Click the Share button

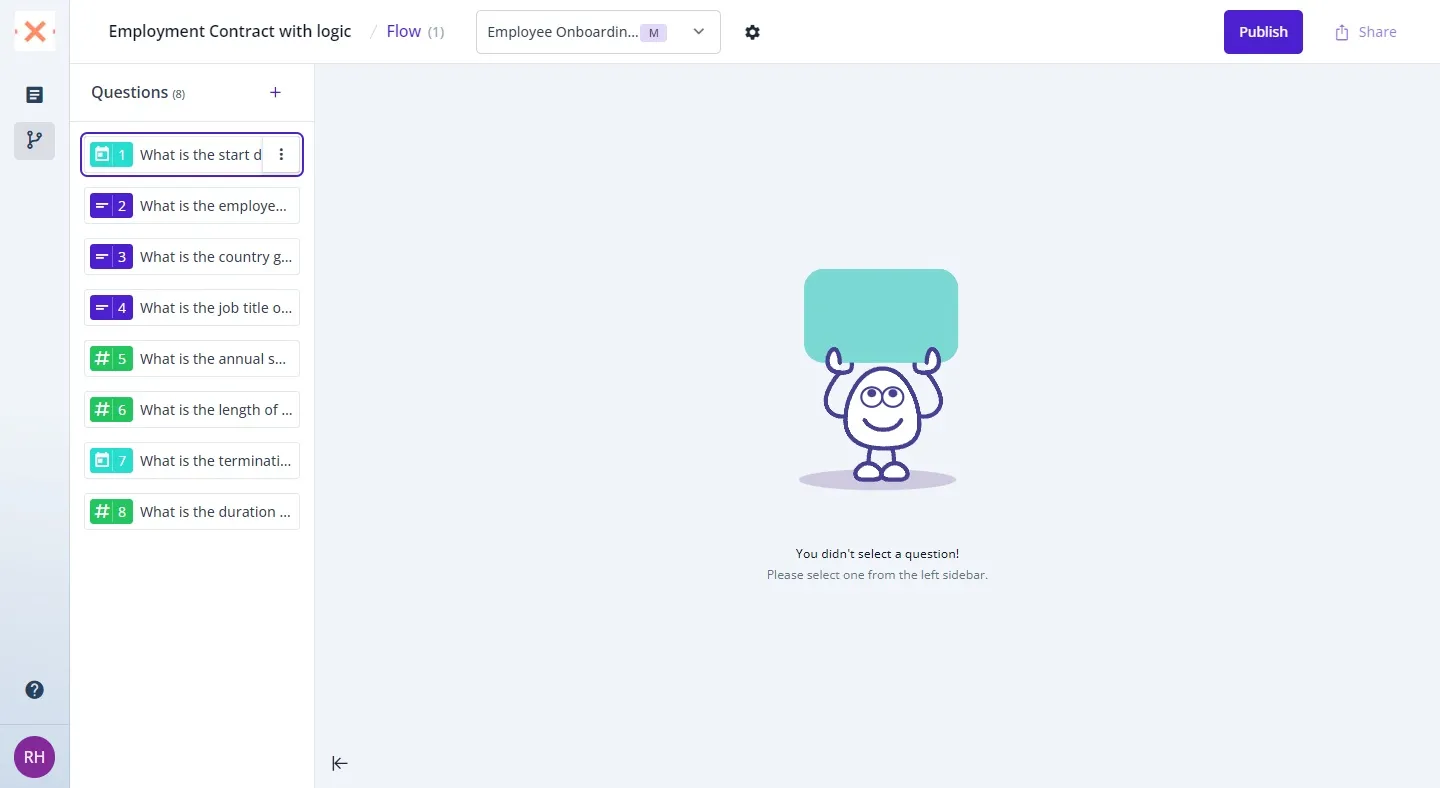(1366, 32)
